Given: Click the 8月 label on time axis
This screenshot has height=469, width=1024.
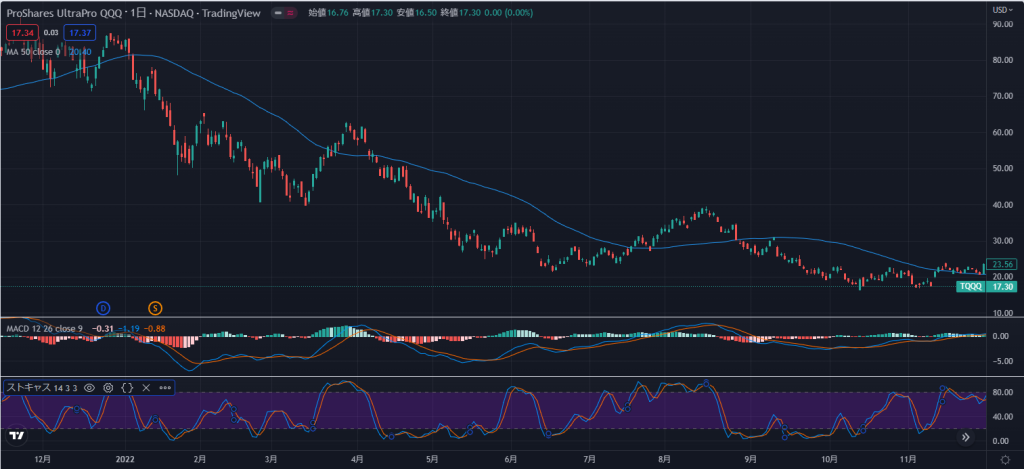Looking at the screenshot, I should pos(665,459).
